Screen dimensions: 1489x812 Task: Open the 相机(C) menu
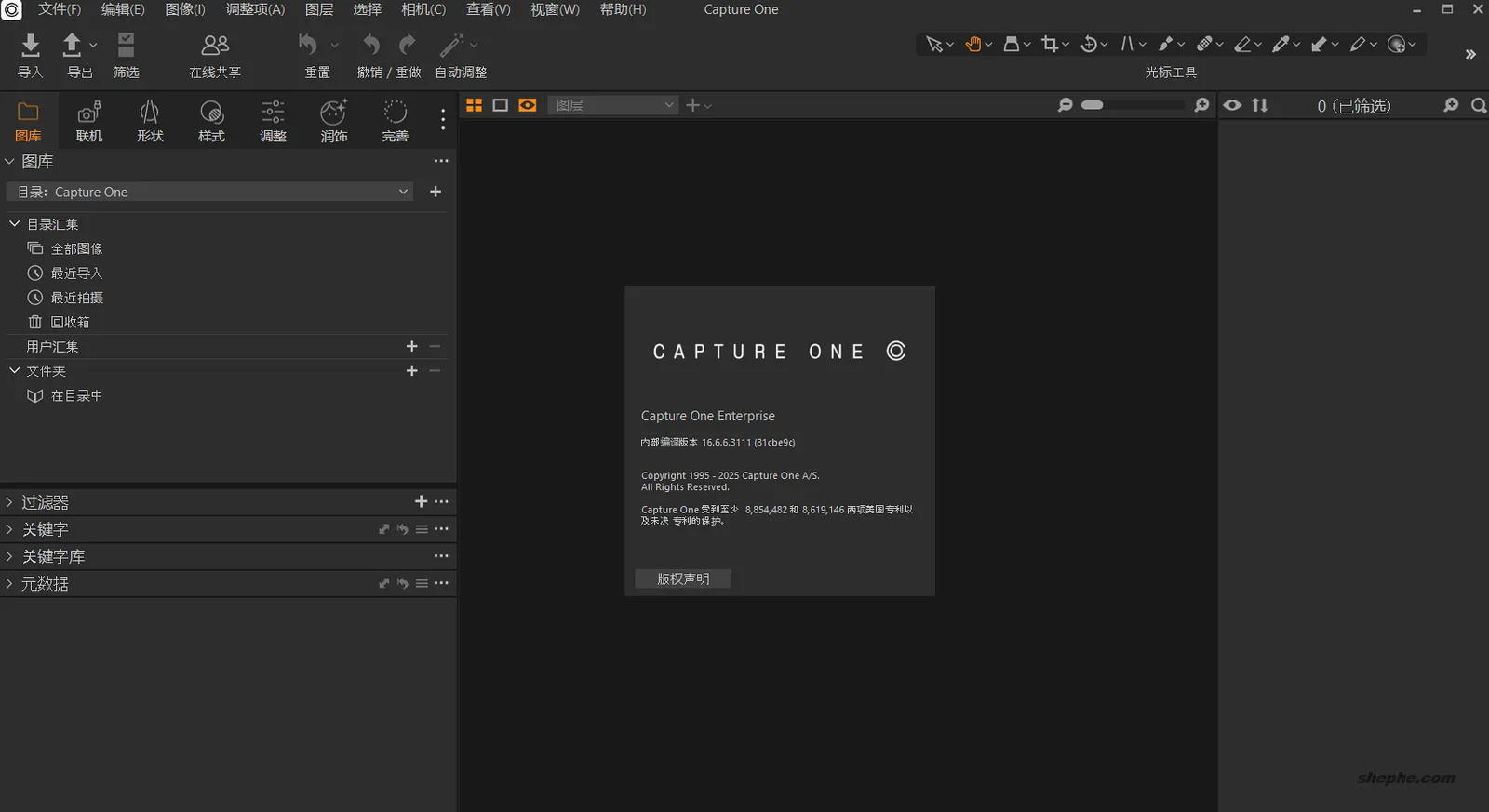[423, 9]
